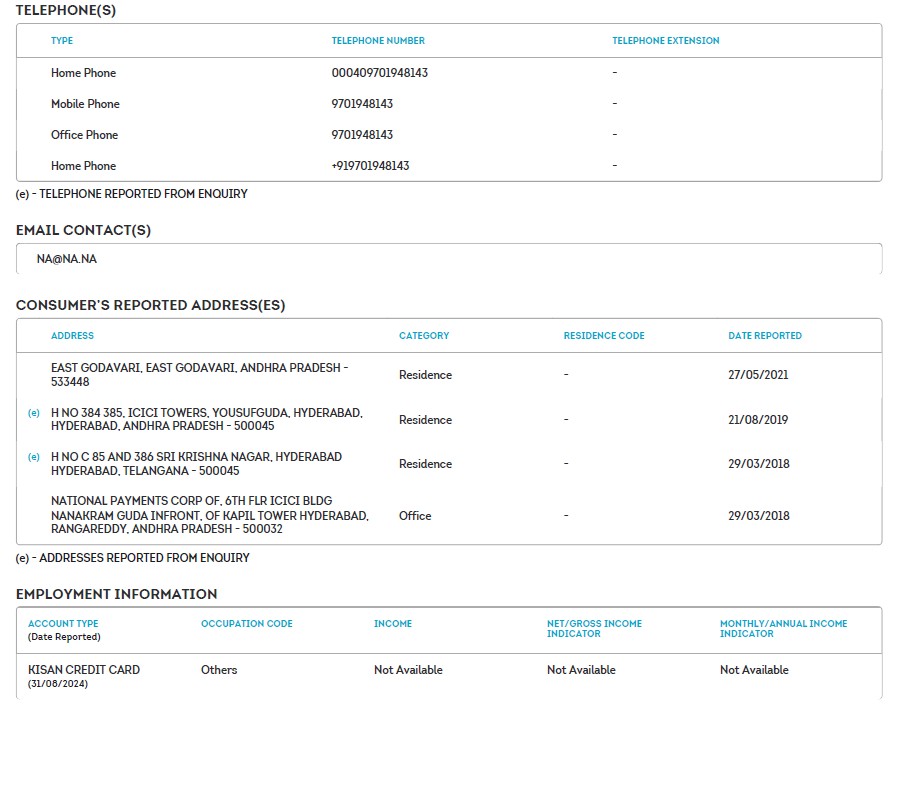Select the email NA@NA.NA
The image size is (907, 808).
[67, 259]
